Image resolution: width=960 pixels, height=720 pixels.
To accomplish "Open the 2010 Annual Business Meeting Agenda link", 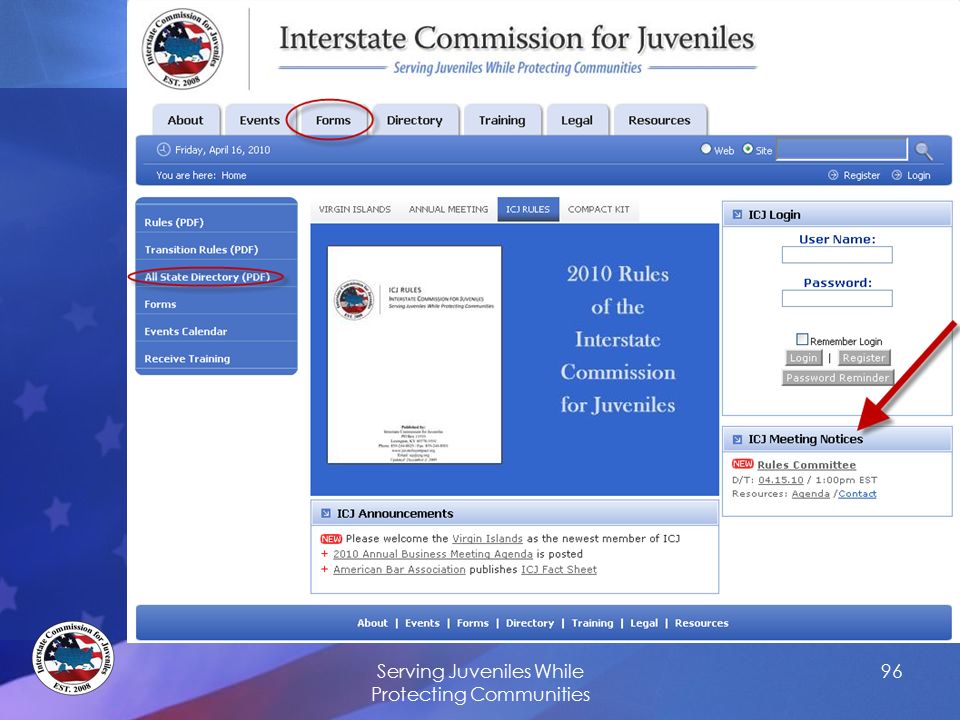I will pos(433,554).
